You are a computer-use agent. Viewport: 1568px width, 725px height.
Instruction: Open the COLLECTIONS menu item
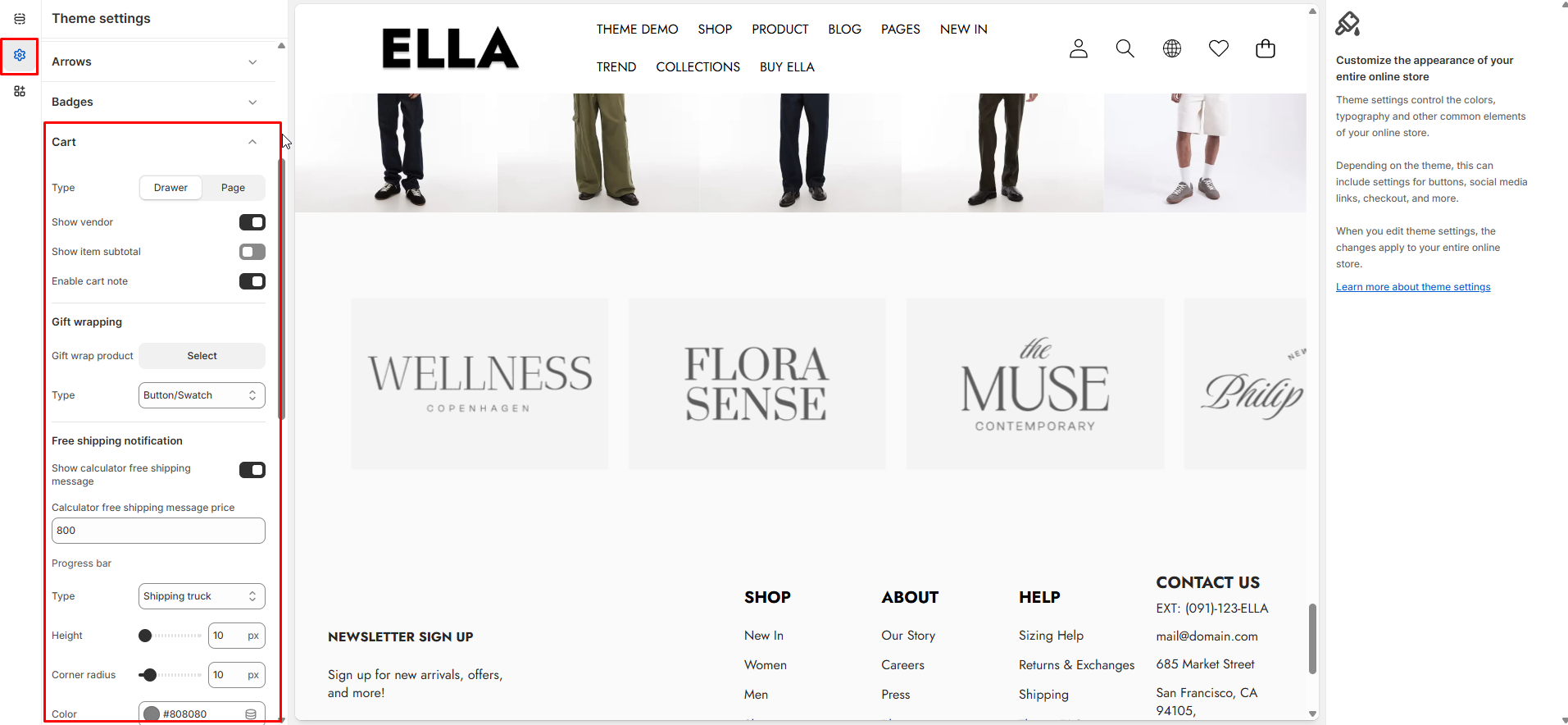pos(698,67)
